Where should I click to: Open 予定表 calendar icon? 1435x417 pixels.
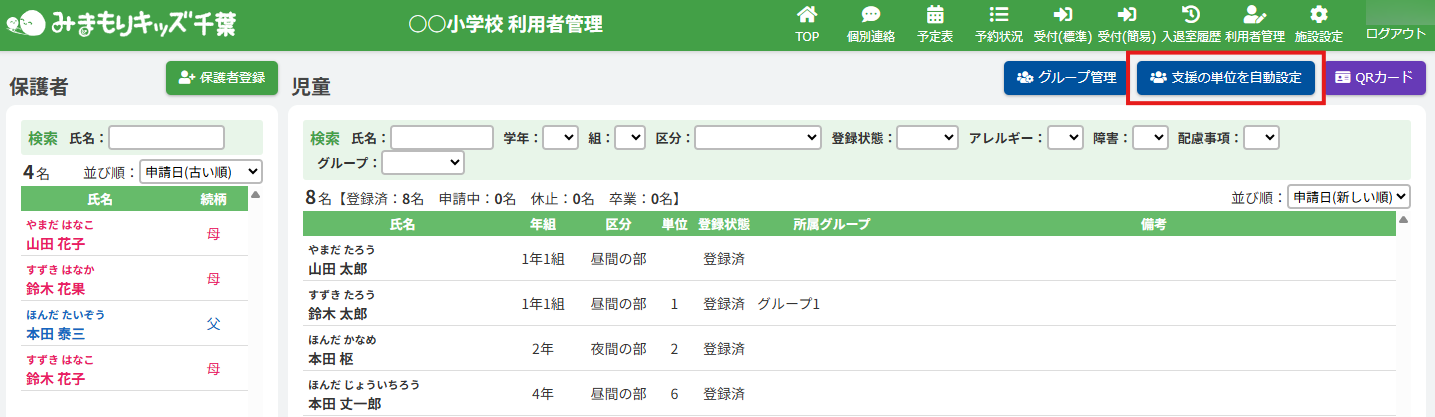coord(935,15)
